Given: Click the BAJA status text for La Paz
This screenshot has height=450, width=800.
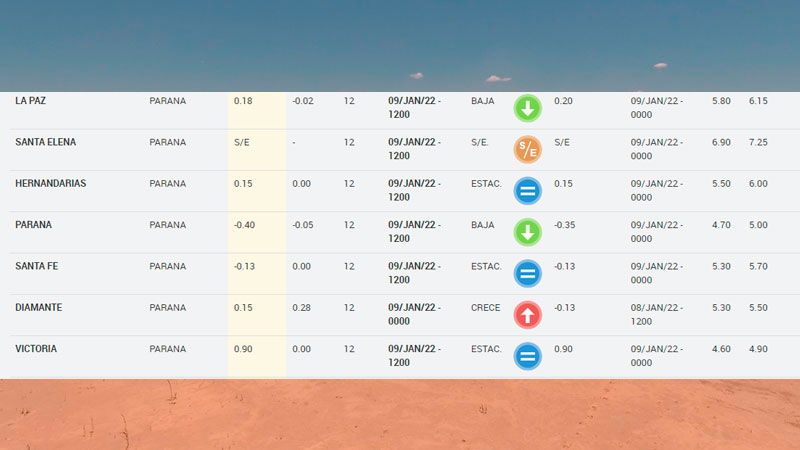Looking at the screenshot, I should click(x=482, y=101).
